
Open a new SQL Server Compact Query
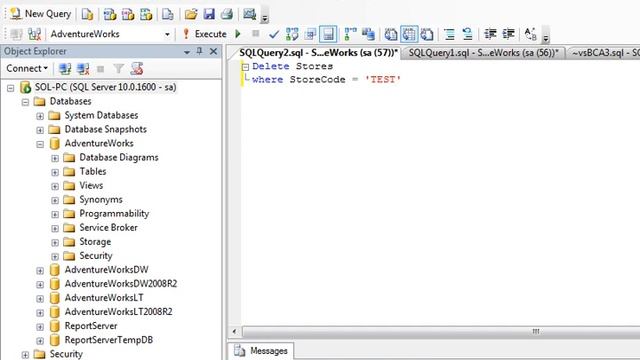click(168, 14)
